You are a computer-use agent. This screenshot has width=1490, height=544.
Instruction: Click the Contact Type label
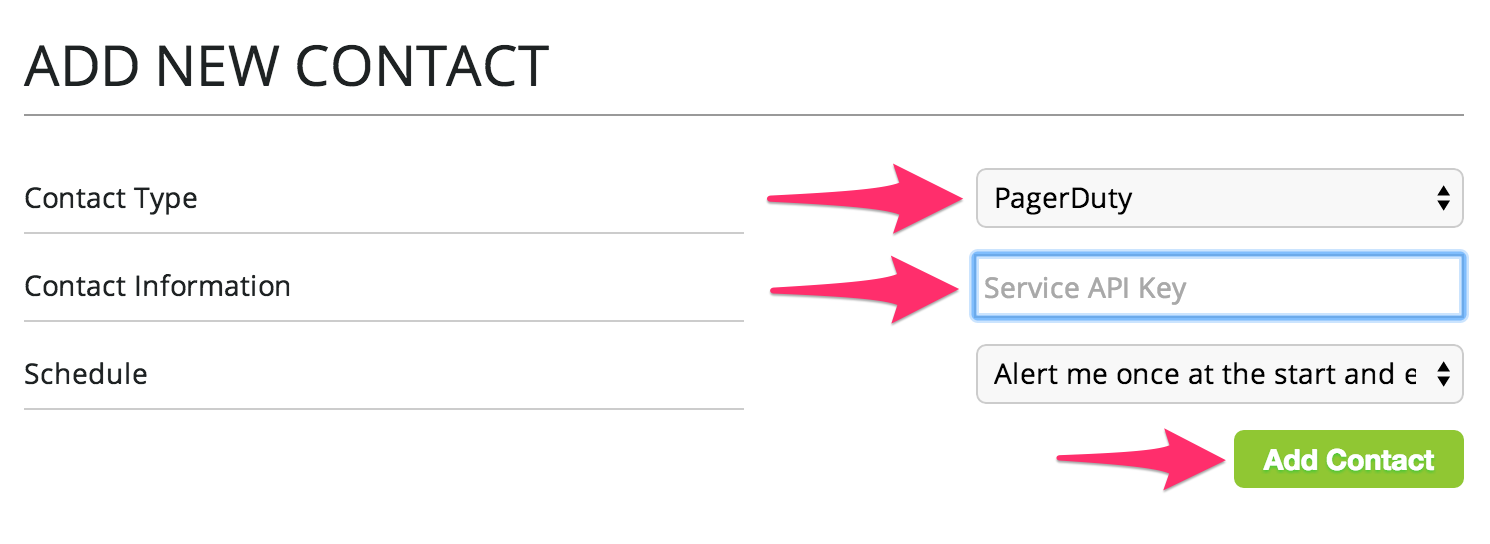pyautogui.click(x=111, y=198)
